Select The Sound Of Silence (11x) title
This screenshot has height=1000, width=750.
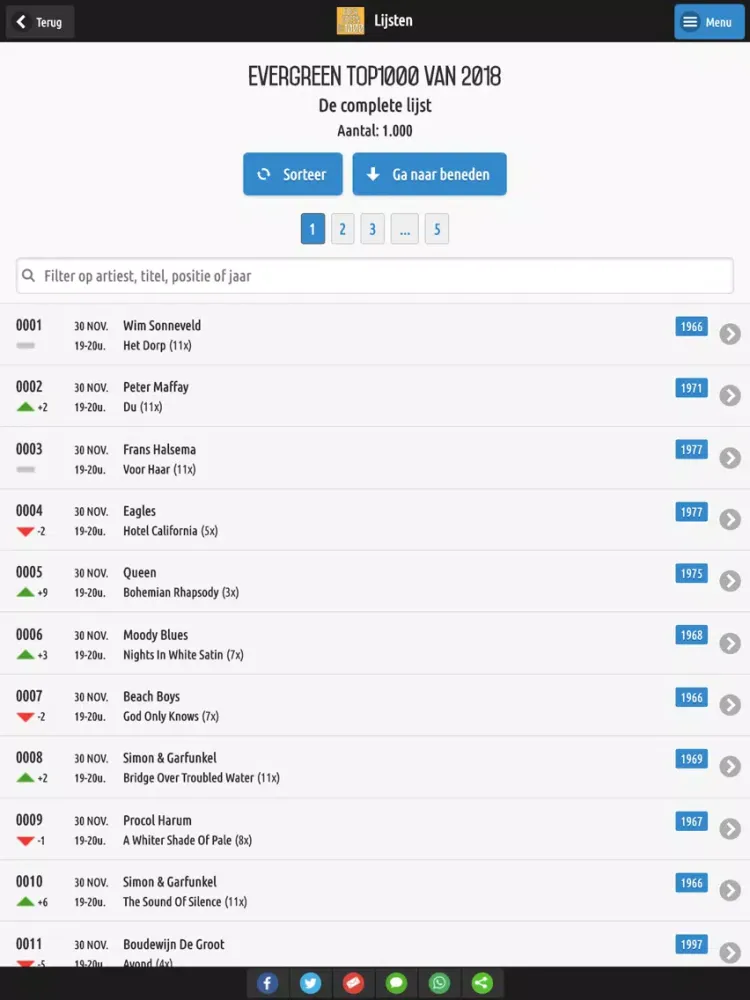tap(185, 902)
